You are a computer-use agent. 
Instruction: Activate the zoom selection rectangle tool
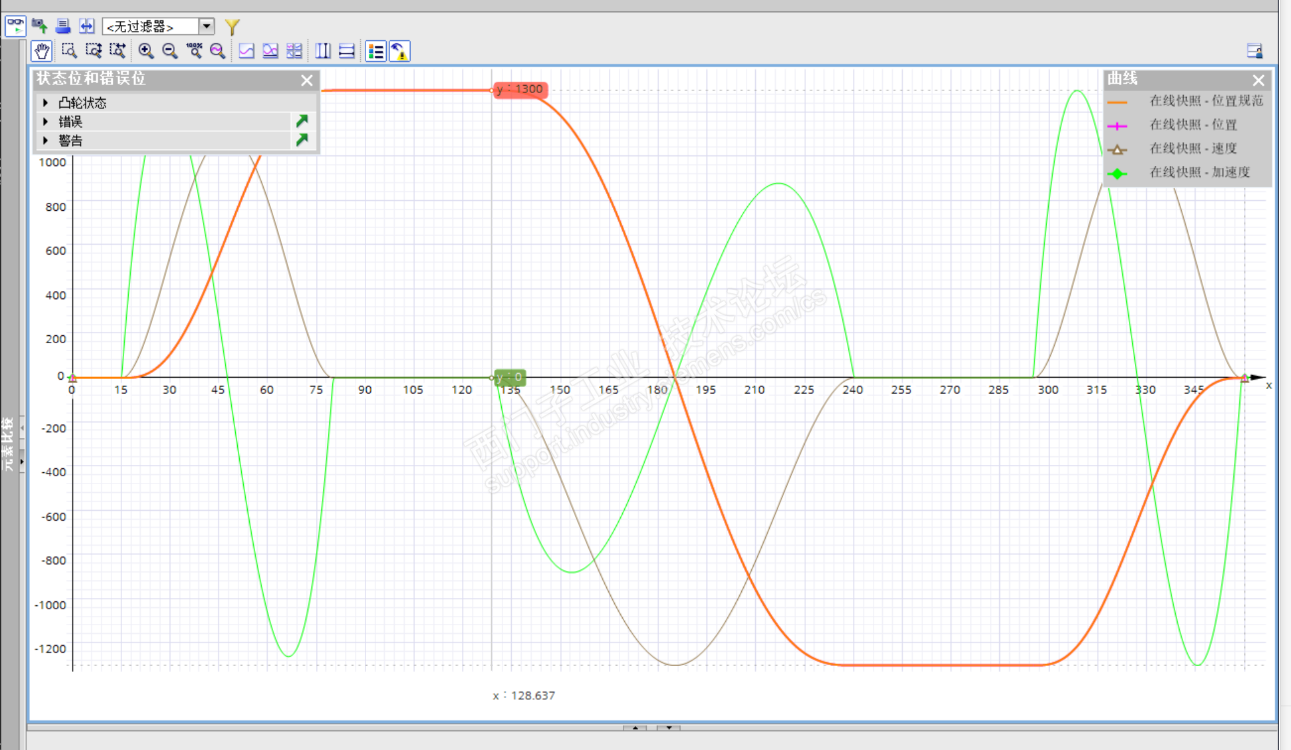coord(70,51)
